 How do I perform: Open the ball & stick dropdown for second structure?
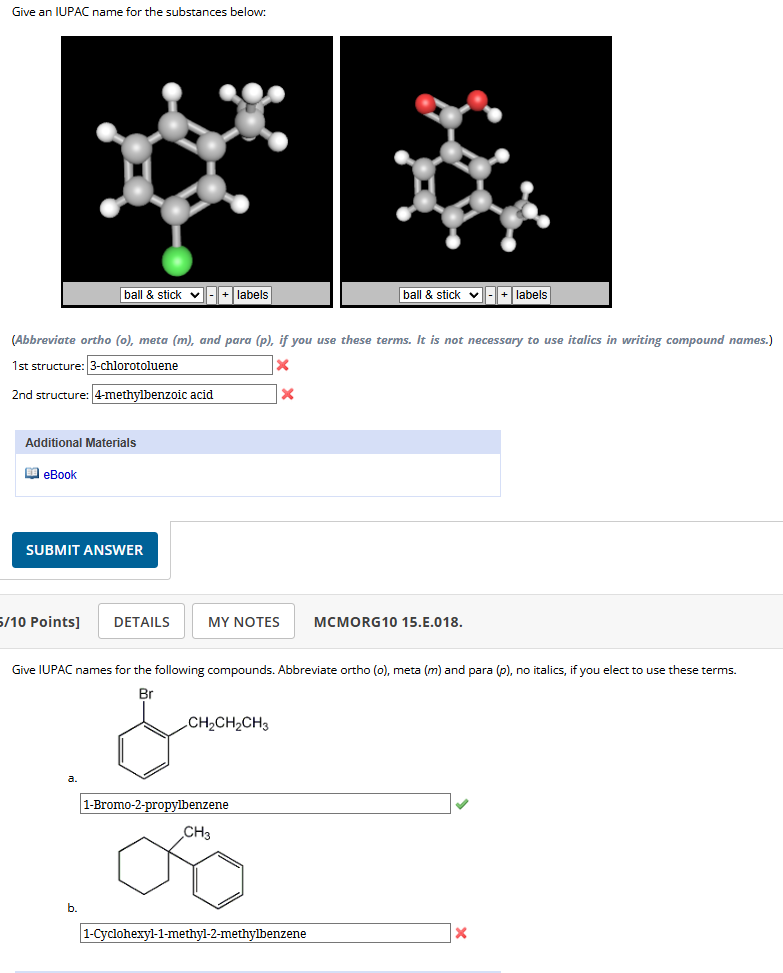pos(440,294)
